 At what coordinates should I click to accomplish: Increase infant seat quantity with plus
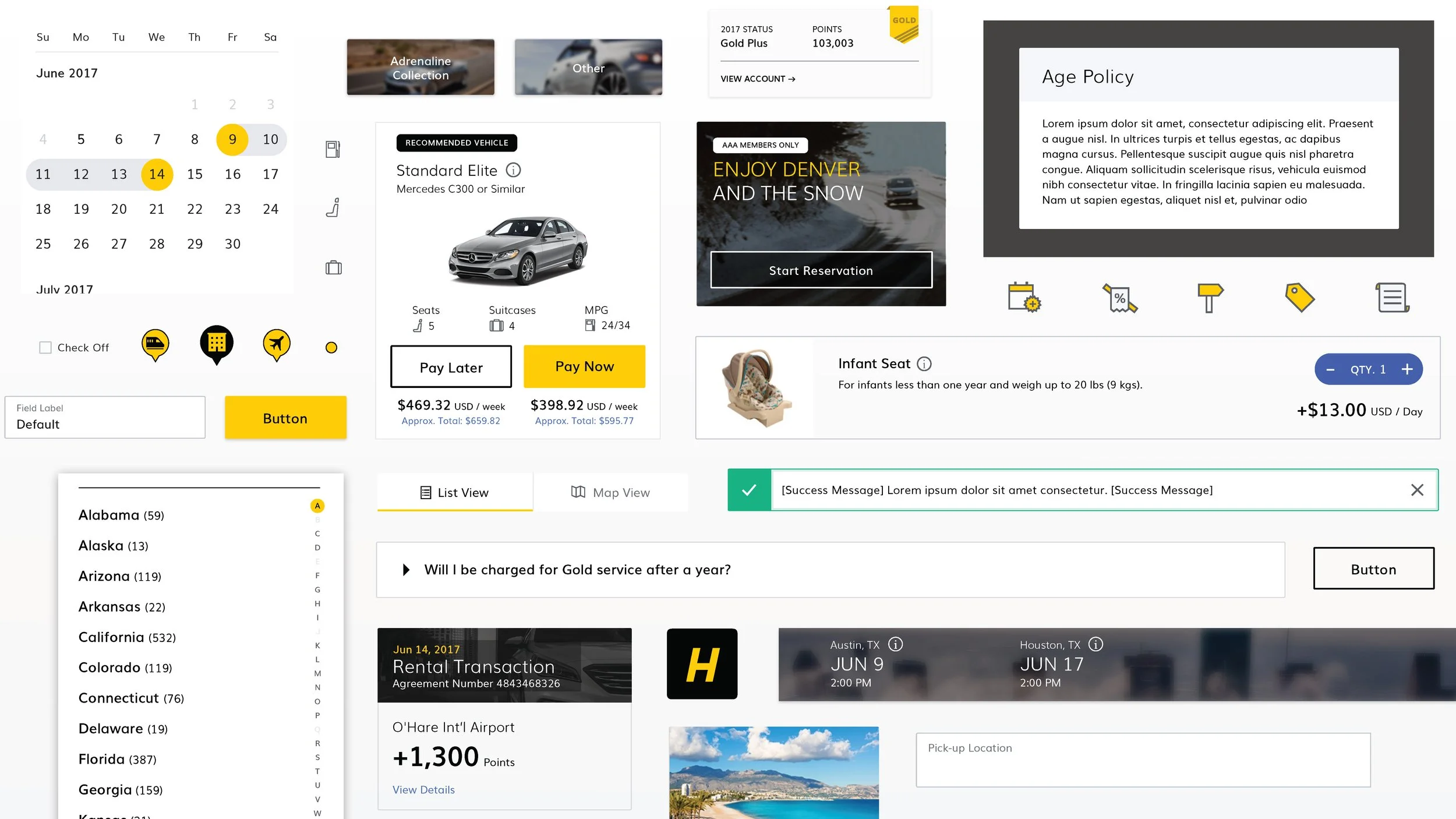[1406, 369]
